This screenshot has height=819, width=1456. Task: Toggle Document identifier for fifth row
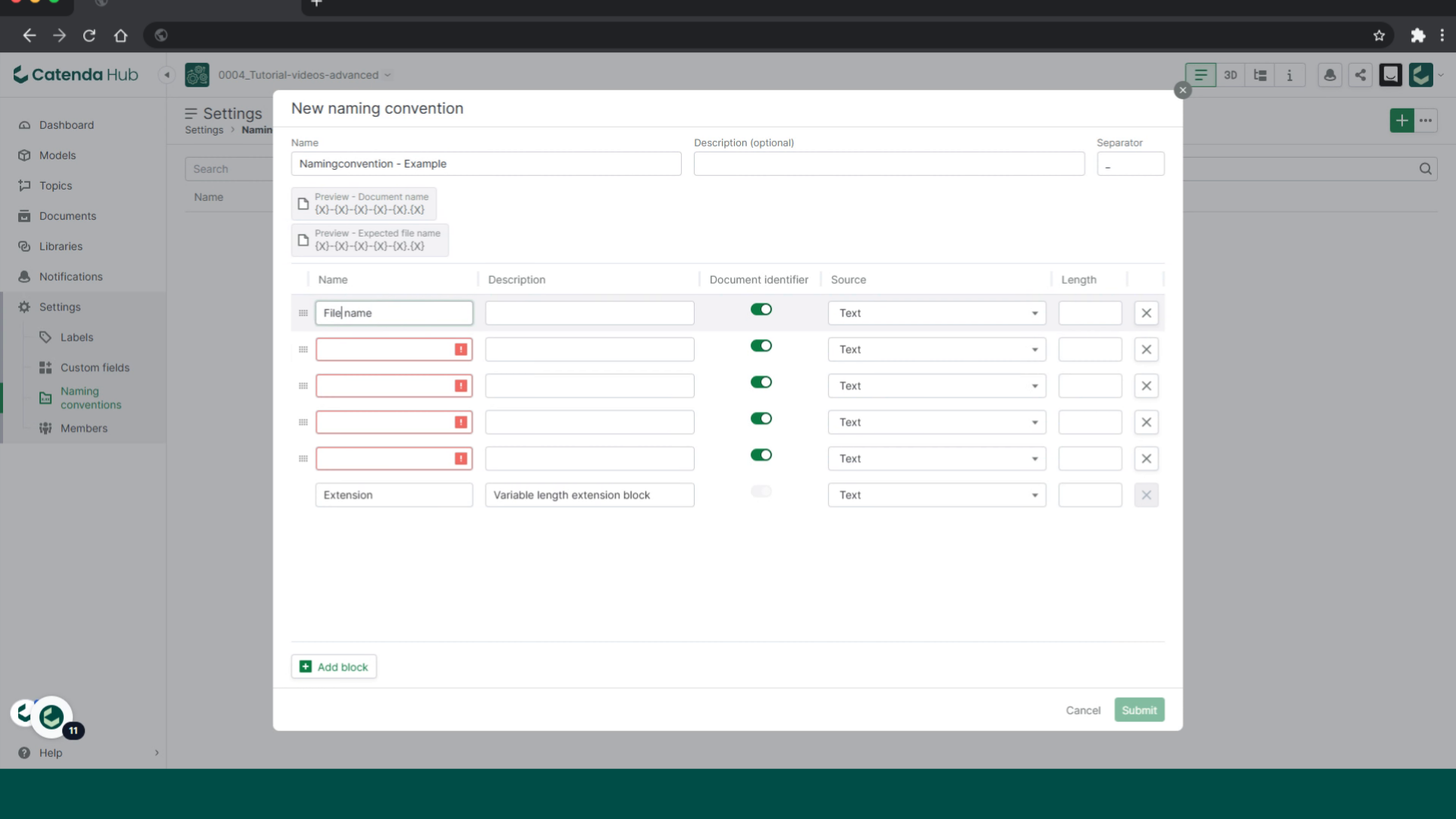click(x=761, y=455)
